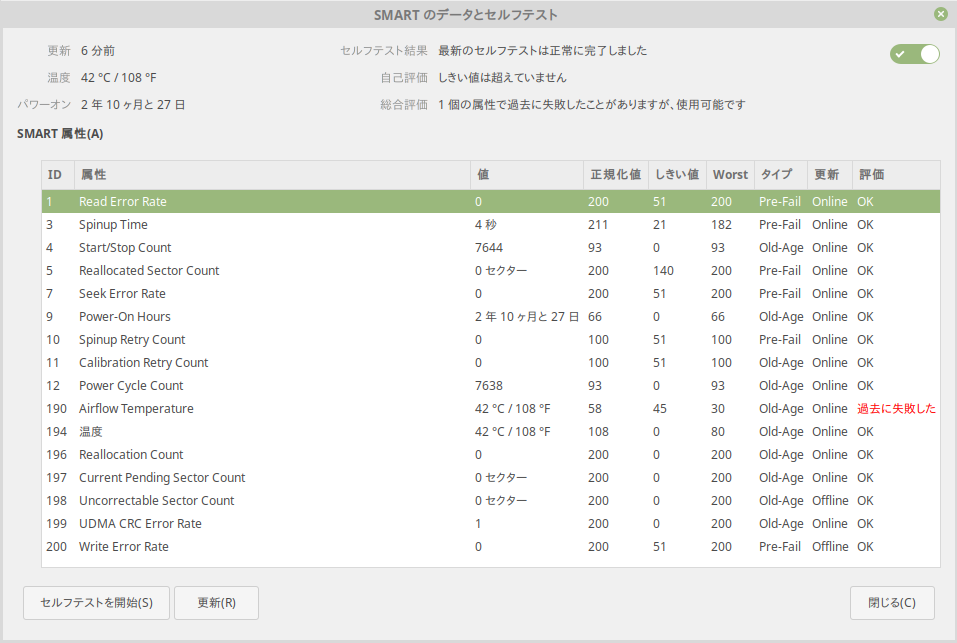Click the Offline status of Write Error Rate

coord(830,547)
